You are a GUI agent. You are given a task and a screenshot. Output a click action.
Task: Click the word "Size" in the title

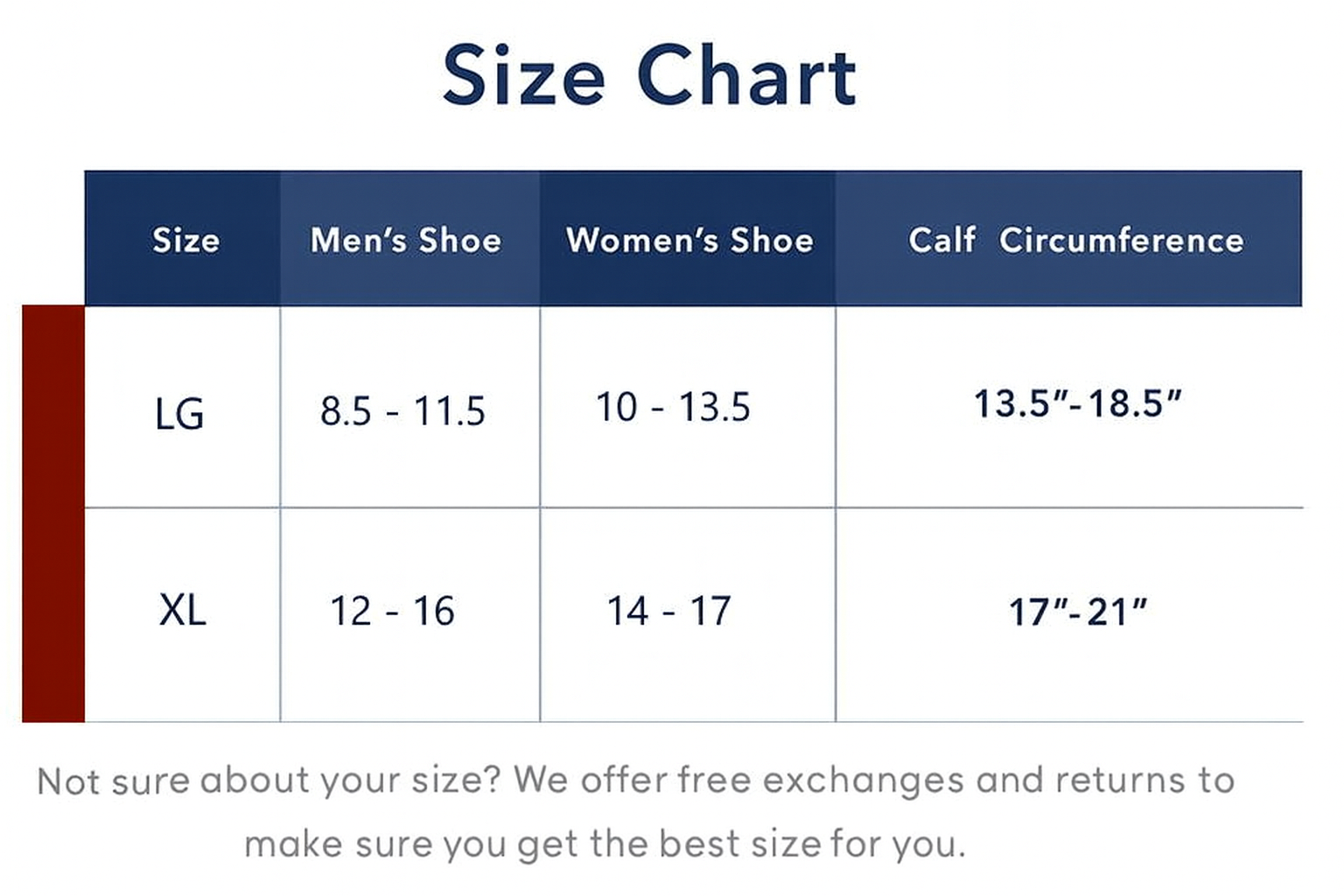(x=523, y=76)
